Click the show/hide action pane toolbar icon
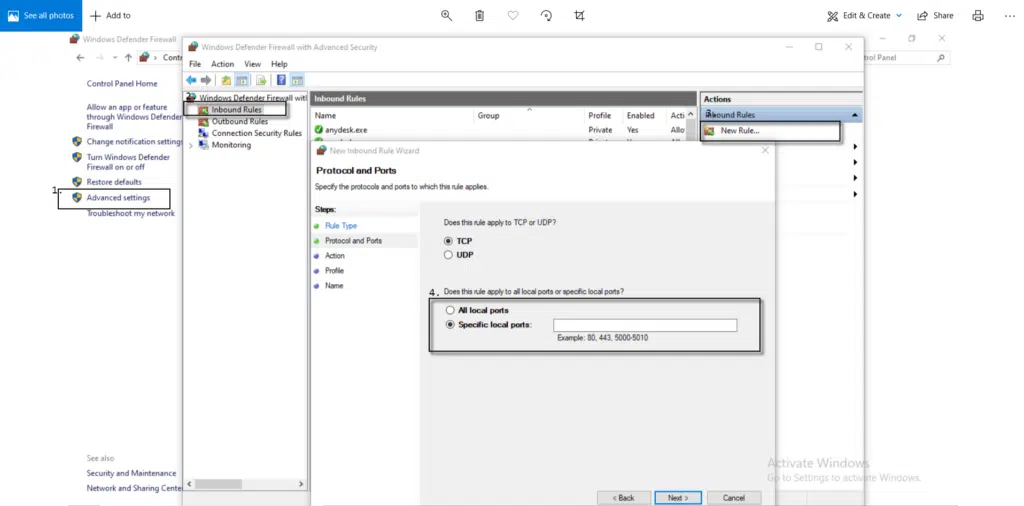The image size is (1024, 506). pyautogui.click(x=297, y=80)
